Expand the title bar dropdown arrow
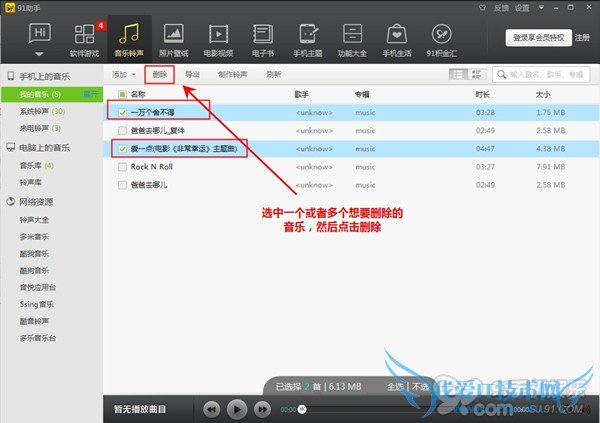Image resolution: width=600 pixels, height=423 pixels. tap(541, 7)
